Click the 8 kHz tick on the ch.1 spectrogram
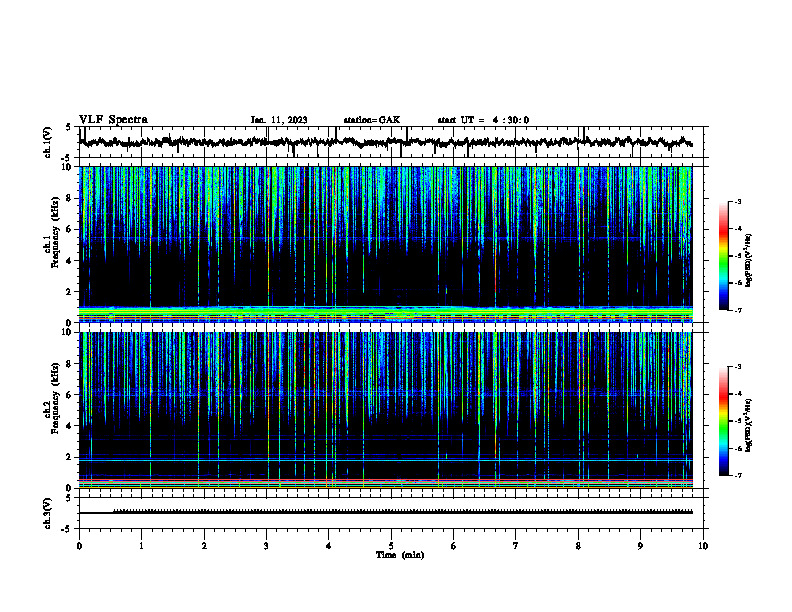This screenshot has width=792, height=612. point(74,198)
